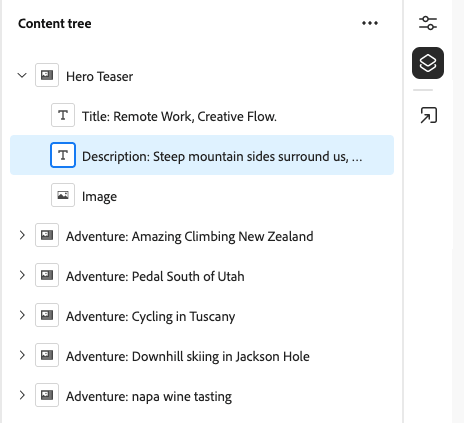Open the properties sliders panel icon
This screenshot has height=423, width=464.
tap(428, 23)
